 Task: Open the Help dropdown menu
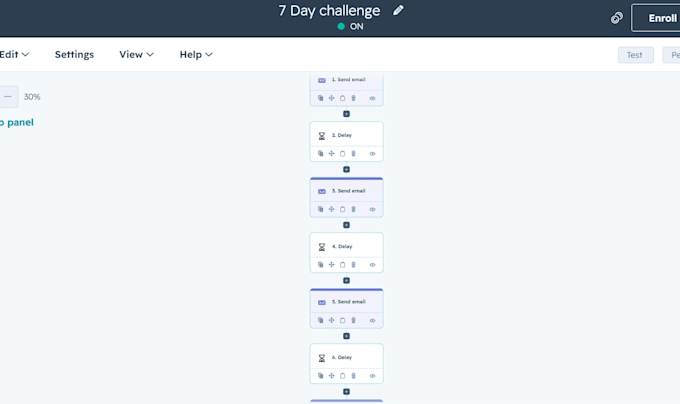coord(196,55)
